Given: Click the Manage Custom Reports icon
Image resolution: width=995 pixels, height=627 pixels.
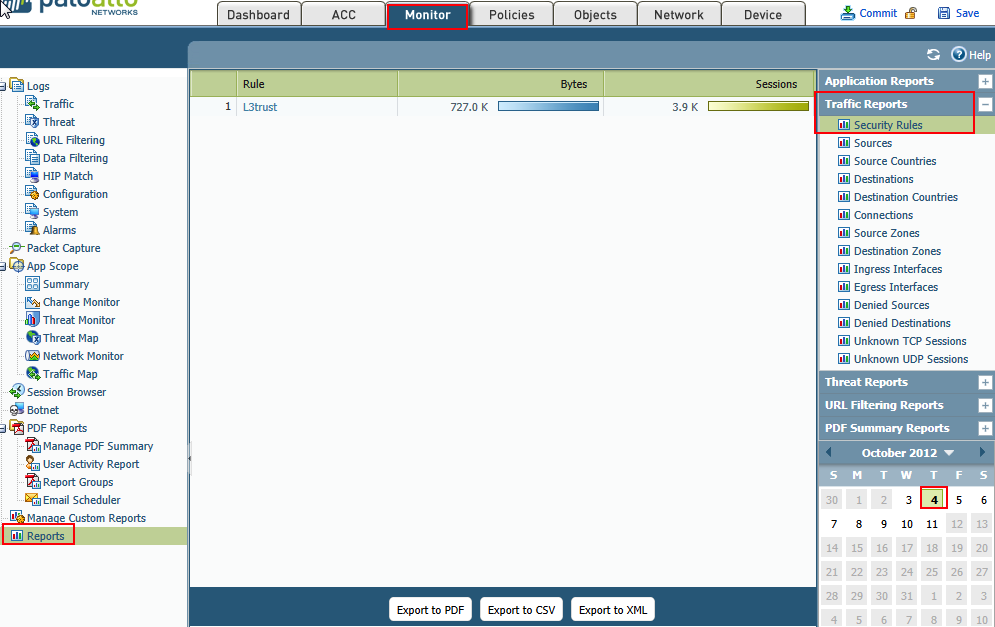Looking at the screenshot, I should point(17,517).
